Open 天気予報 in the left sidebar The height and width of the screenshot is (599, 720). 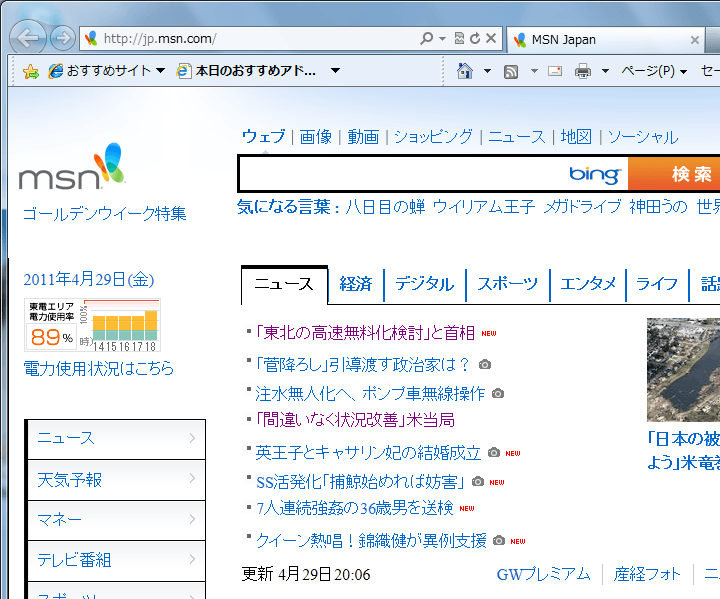click(x=117, y=480)
